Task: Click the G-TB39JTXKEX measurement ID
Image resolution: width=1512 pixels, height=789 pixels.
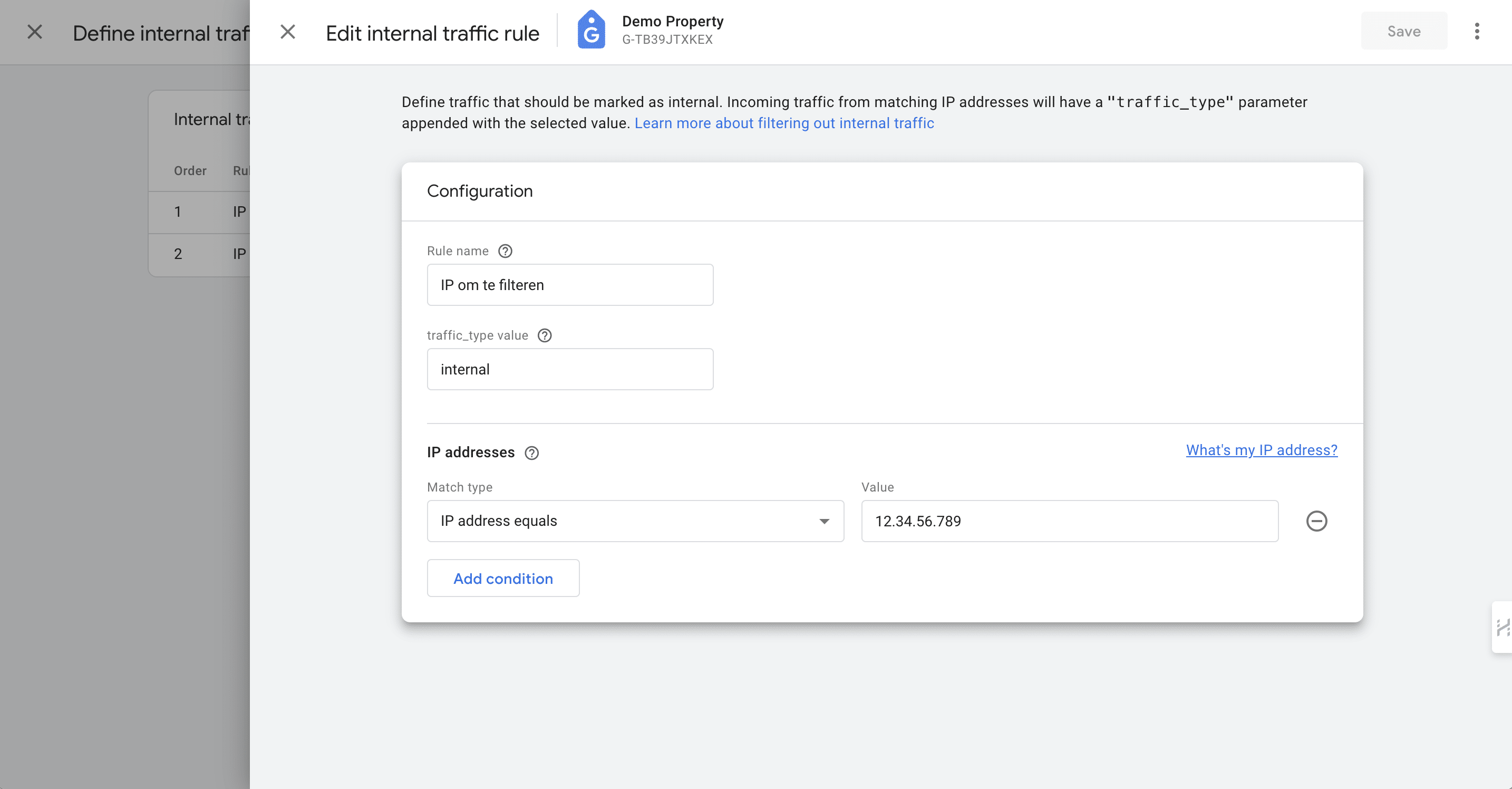Action: (667, 40)
